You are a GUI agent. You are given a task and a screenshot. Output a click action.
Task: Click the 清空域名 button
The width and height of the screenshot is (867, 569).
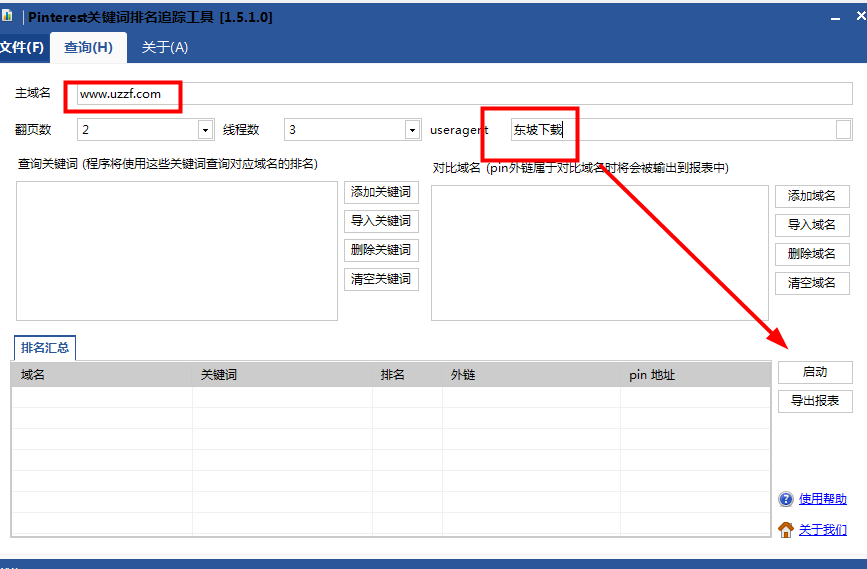pos(812,283)
